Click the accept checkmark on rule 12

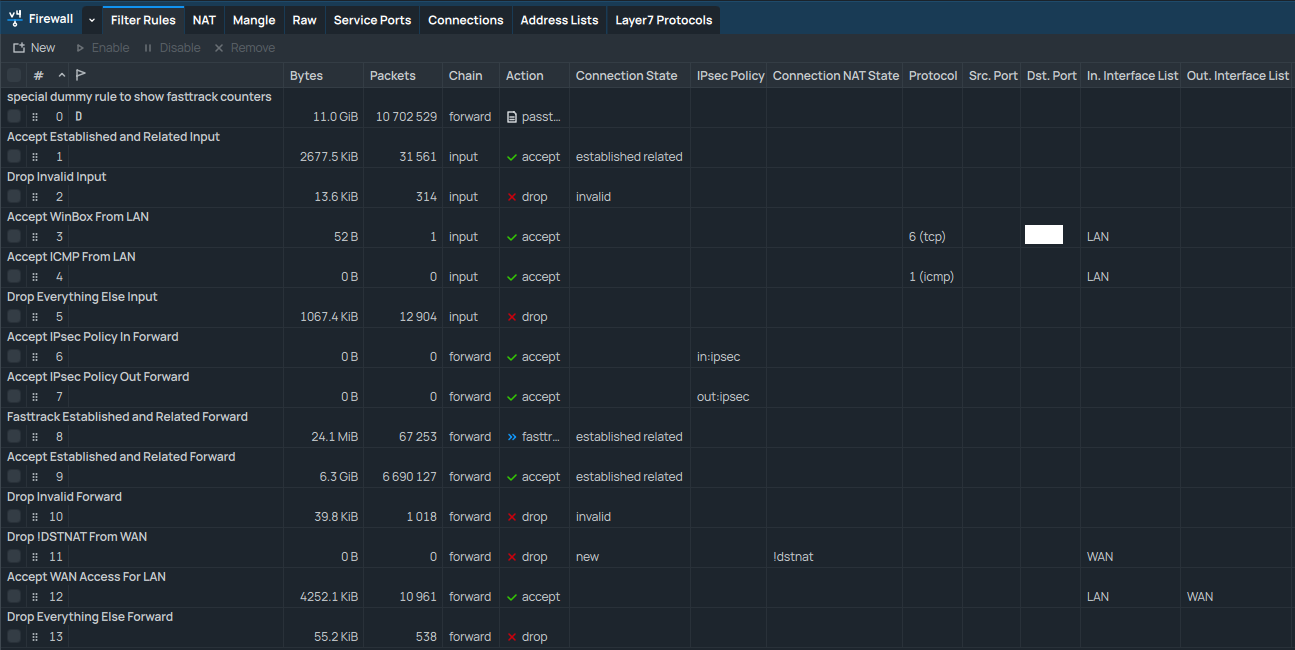coord(512,597)
